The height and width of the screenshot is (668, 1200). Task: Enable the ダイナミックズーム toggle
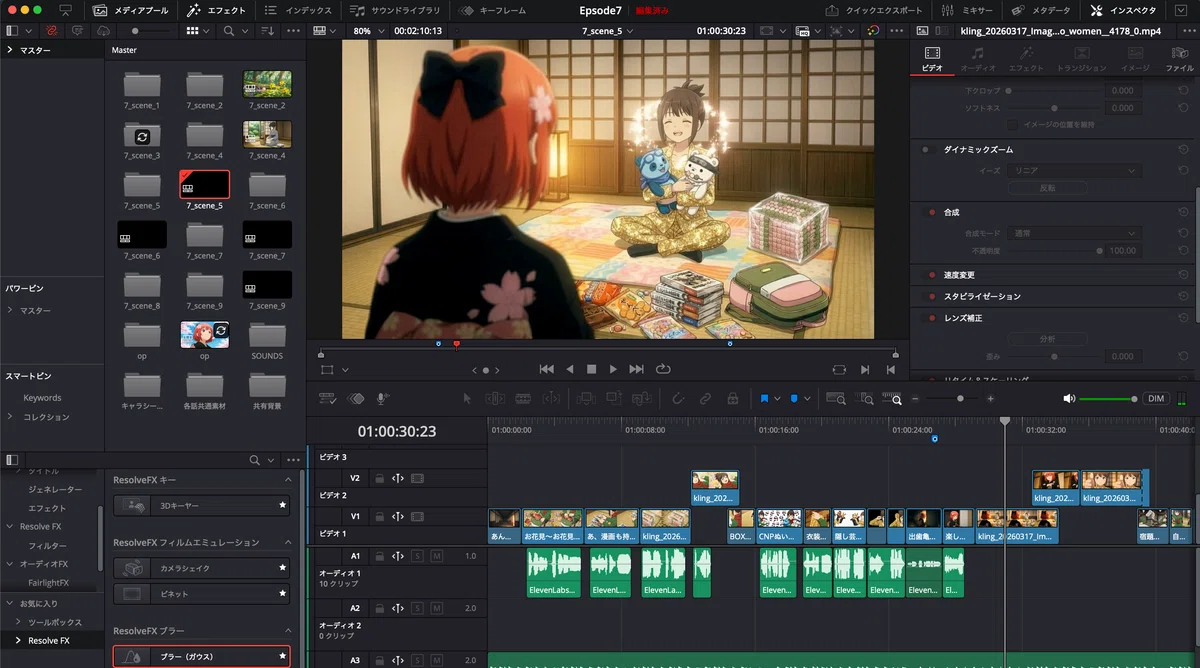click(926, 149)
